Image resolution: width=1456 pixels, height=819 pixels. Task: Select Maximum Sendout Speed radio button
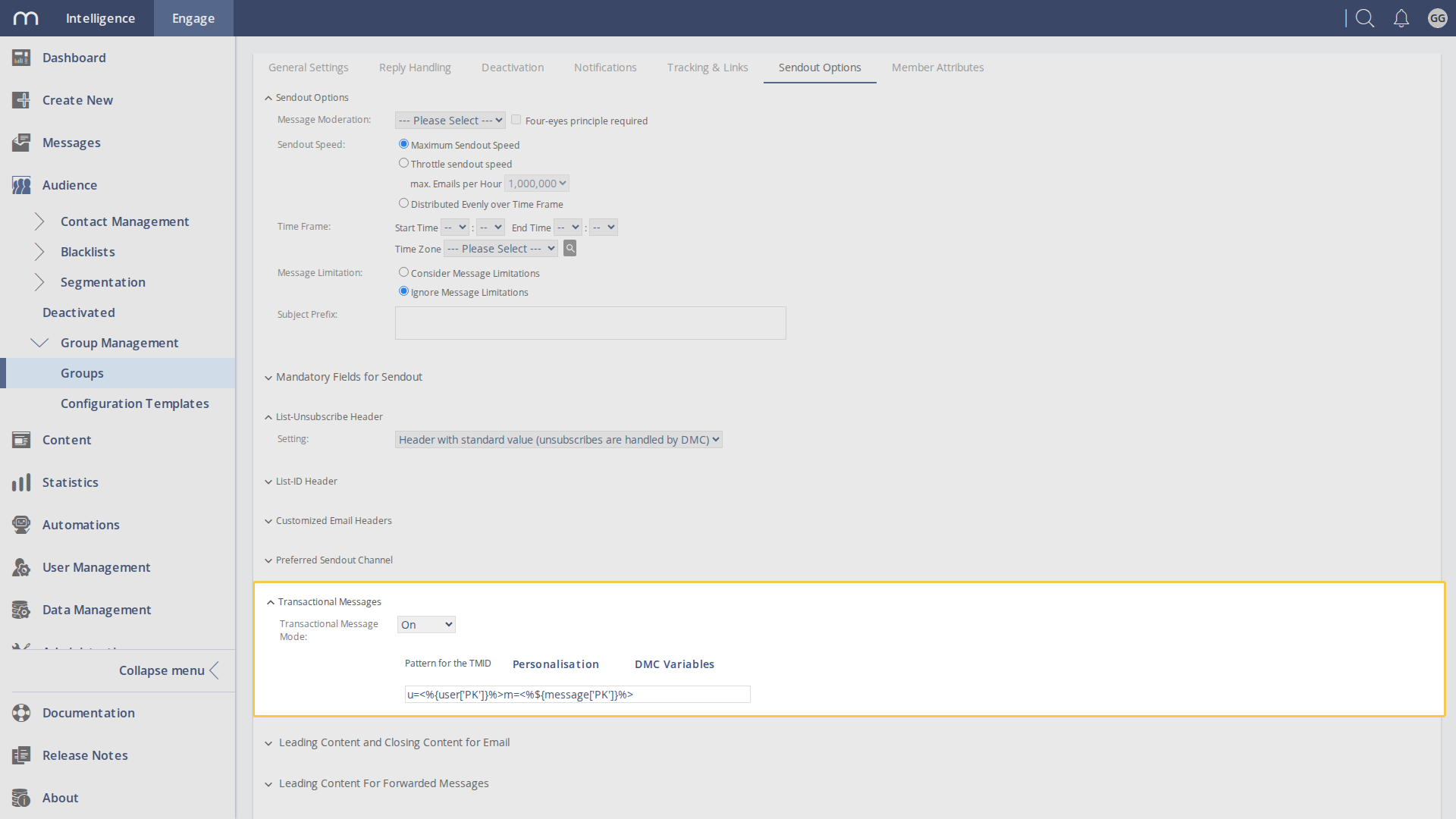click(x=403, y=144)
